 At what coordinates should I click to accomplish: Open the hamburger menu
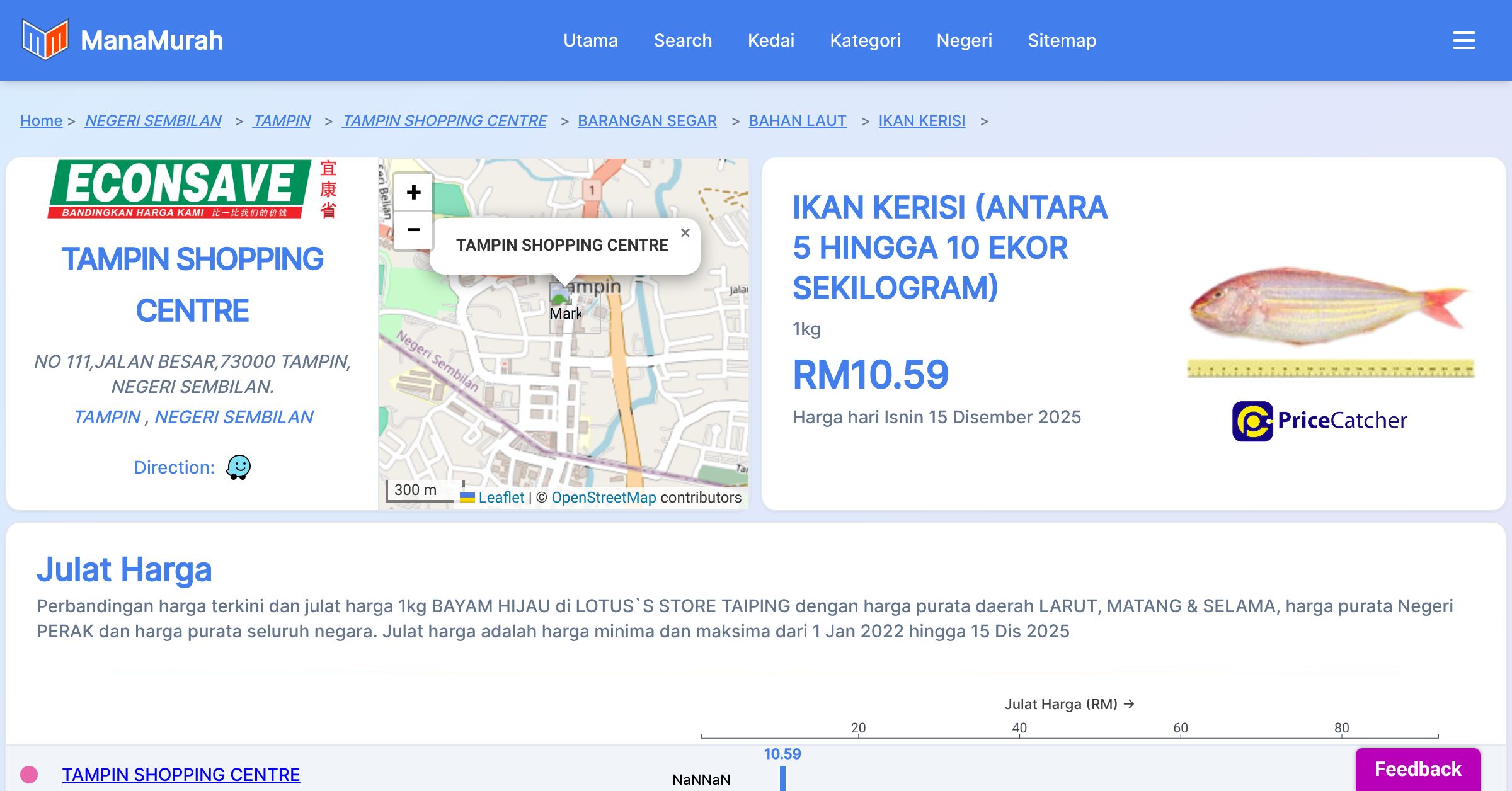coord(1463,40)
